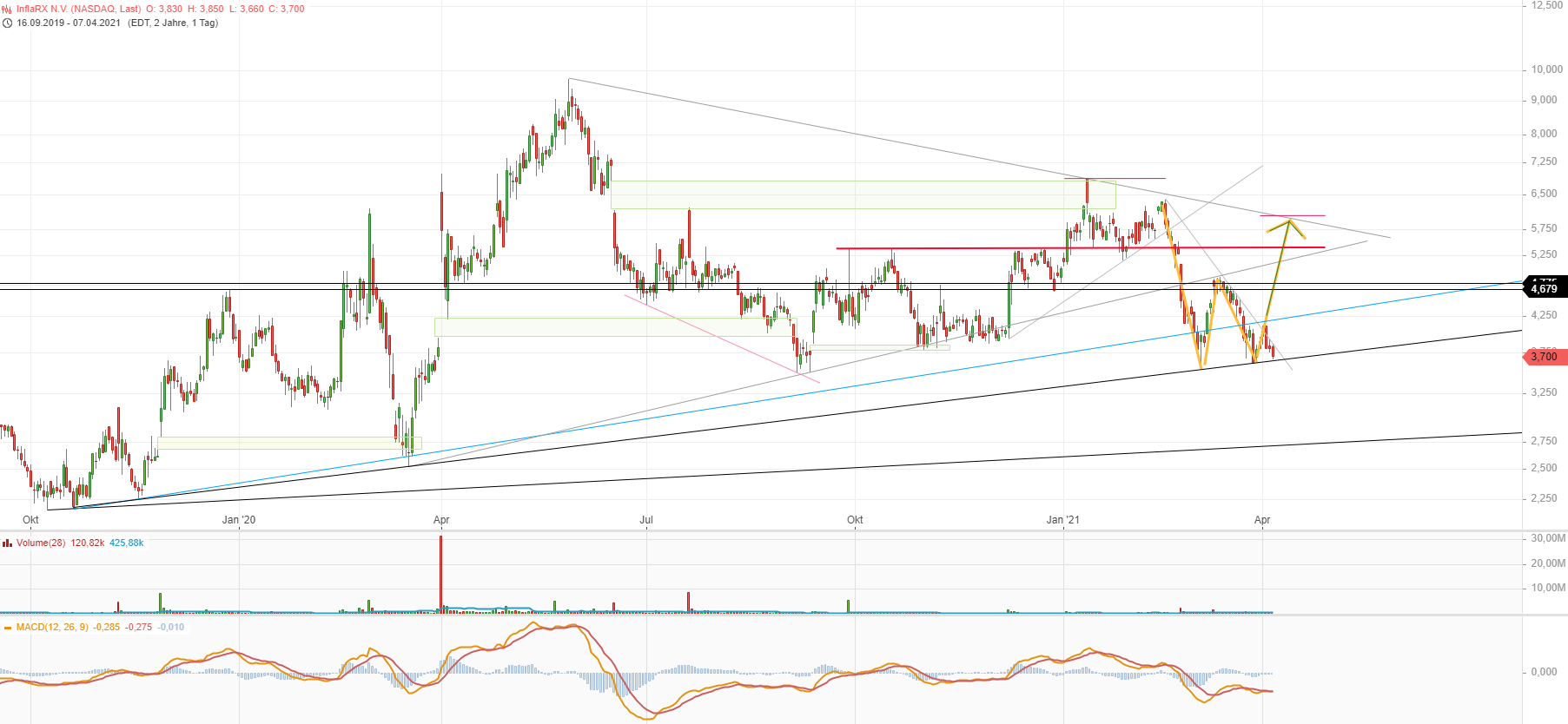Click the candlestick icon beside InflaRX N.V.

[8, 9]
